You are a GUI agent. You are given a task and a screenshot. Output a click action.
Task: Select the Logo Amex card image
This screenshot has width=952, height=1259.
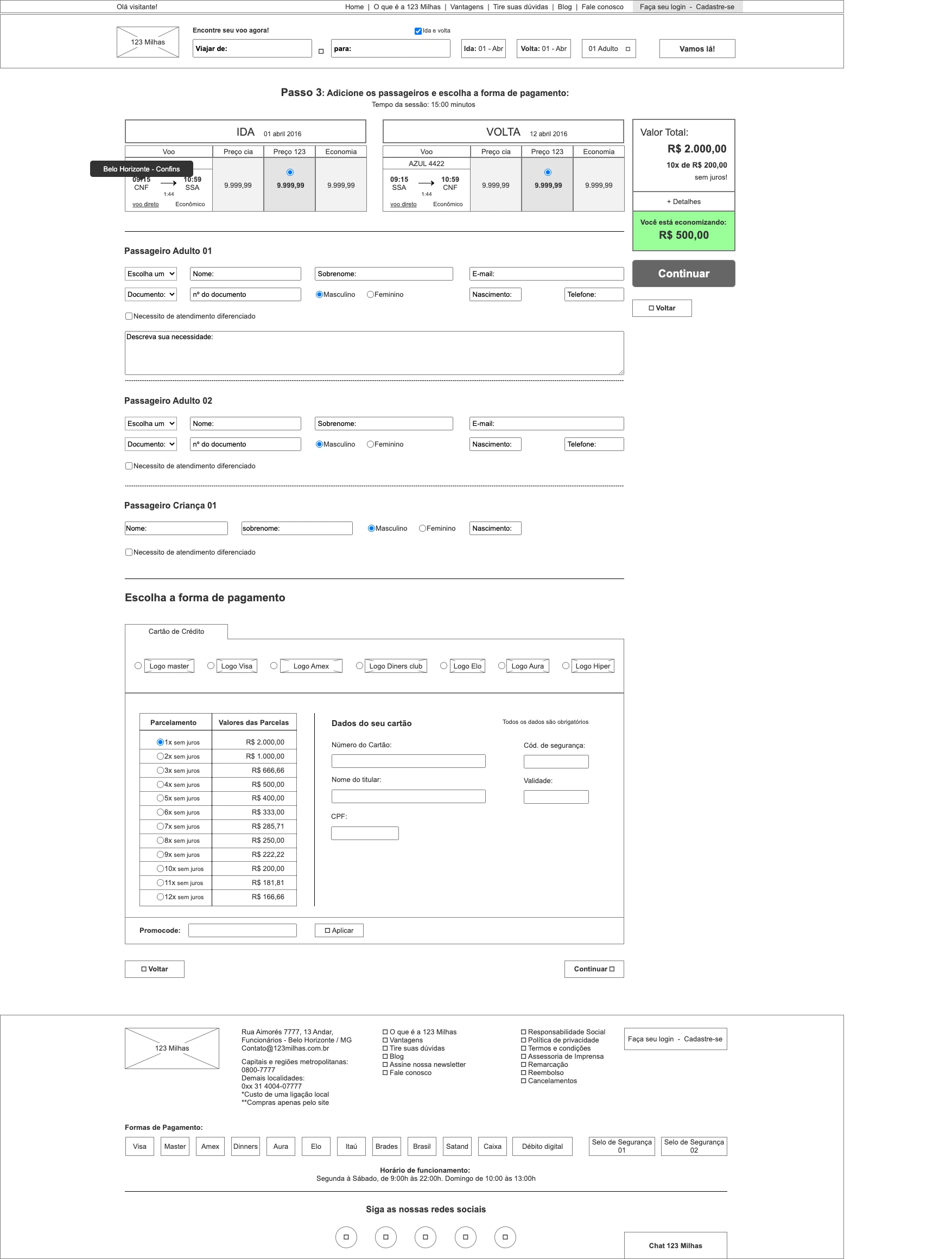coord(311,666)
